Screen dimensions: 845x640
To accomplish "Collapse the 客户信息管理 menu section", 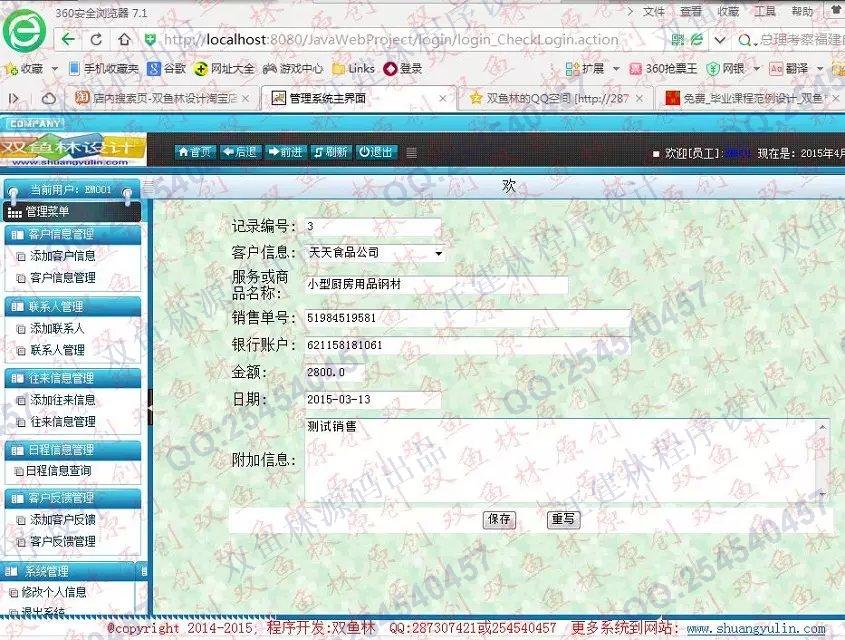I will coord(72,234).
